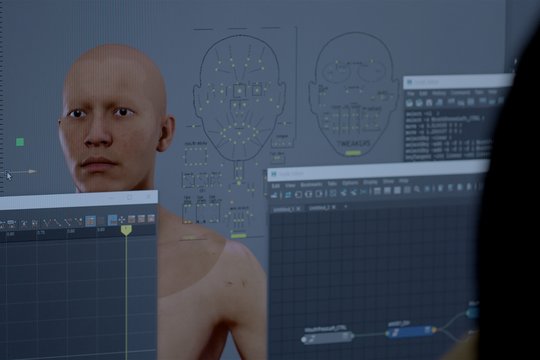Open the Options menu in Node Editor
Viewport: 540px width, 360px height.
[350, 183]
